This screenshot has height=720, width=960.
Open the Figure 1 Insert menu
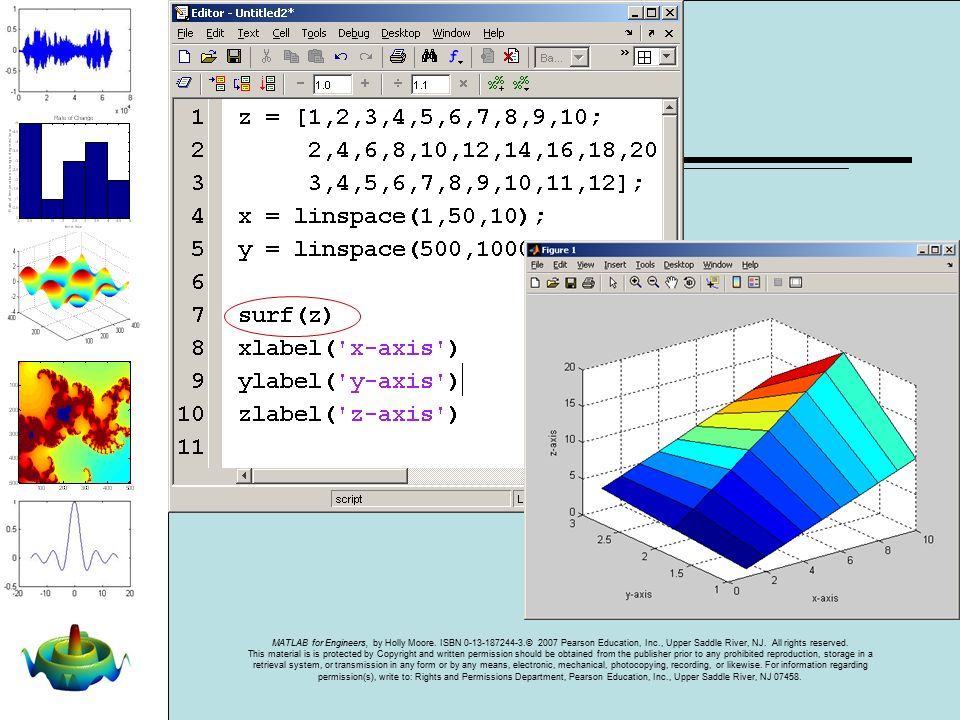(615, 264)
